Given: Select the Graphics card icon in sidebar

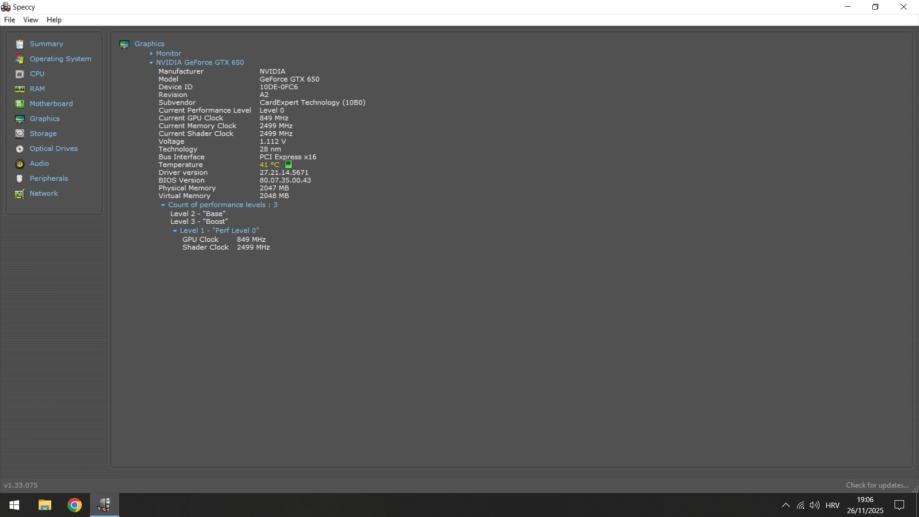Looking at the screenshot, I should tap(19, 119).
